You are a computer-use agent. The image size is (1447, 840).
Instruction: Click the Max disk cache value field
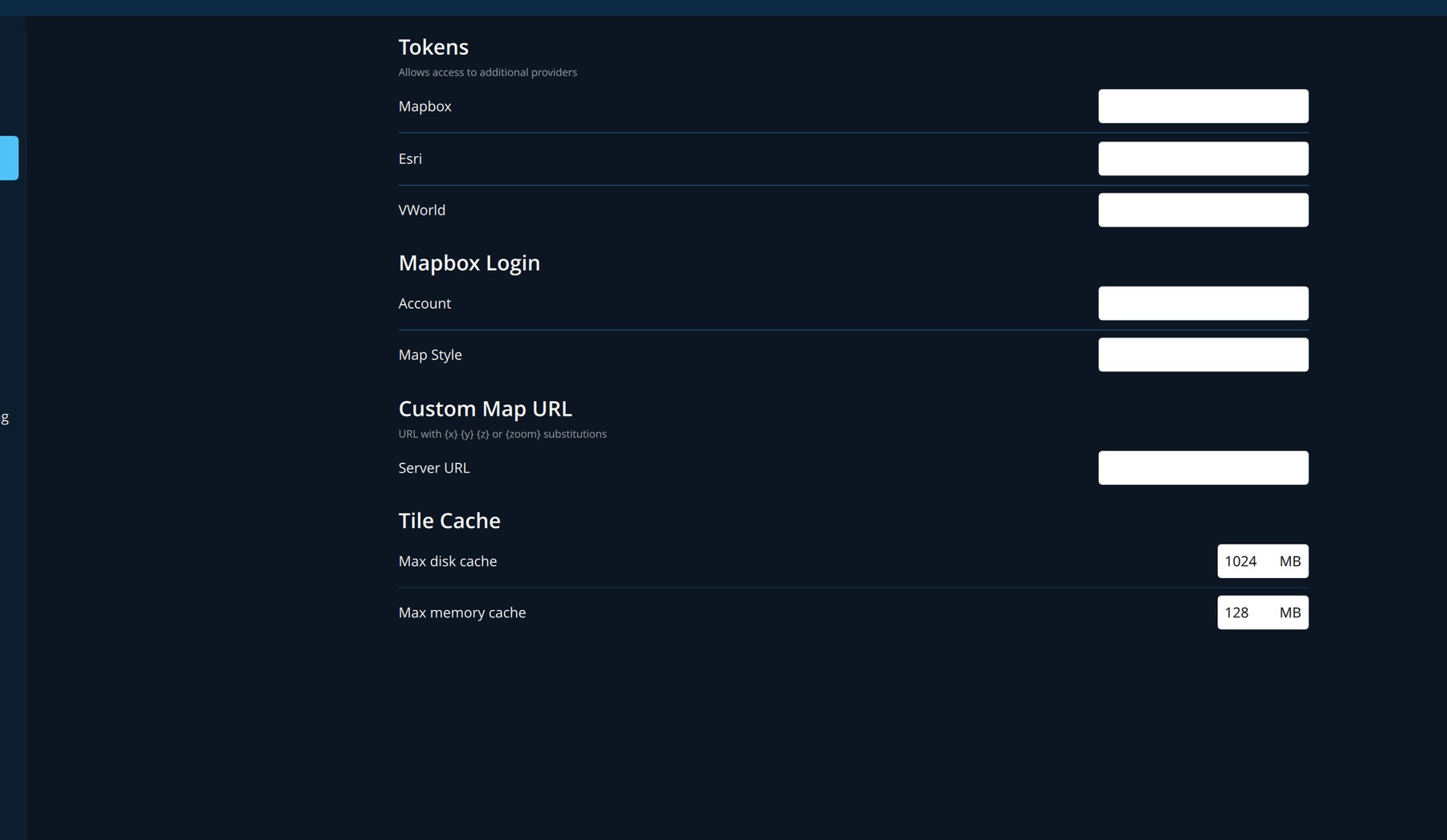[x=1262, y=561]
